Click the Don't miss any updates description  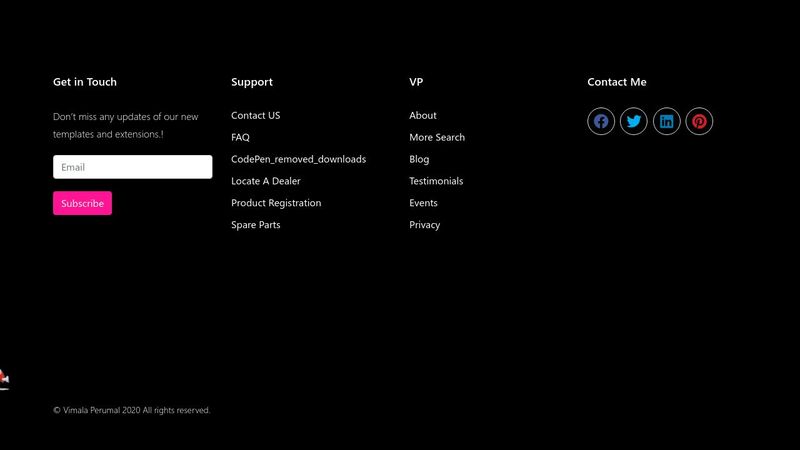(x=126, y=126)
